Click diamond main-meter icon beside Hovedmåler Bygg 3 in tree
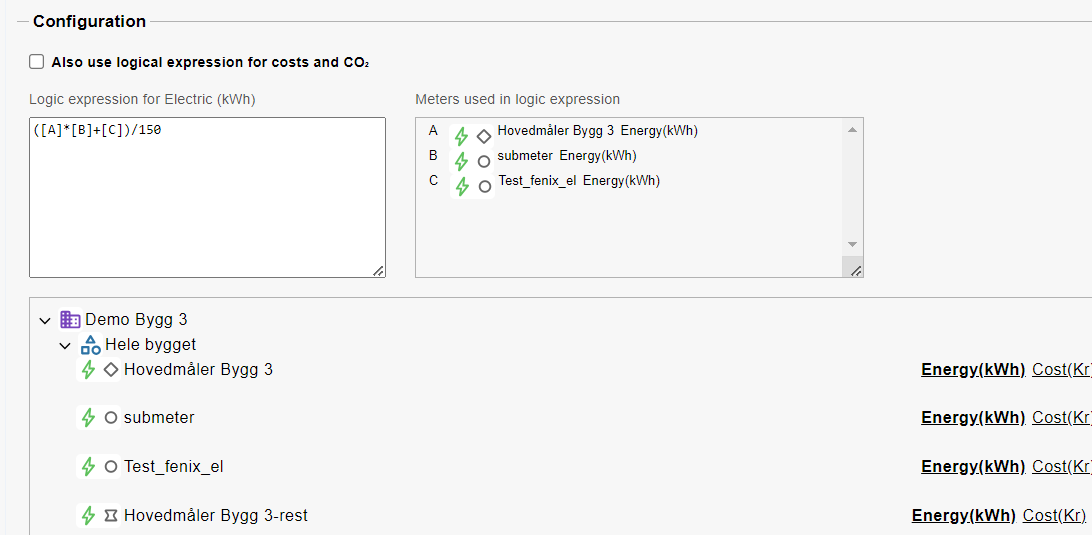This screenshot has height=535, width=1092. tap(110, 370)
